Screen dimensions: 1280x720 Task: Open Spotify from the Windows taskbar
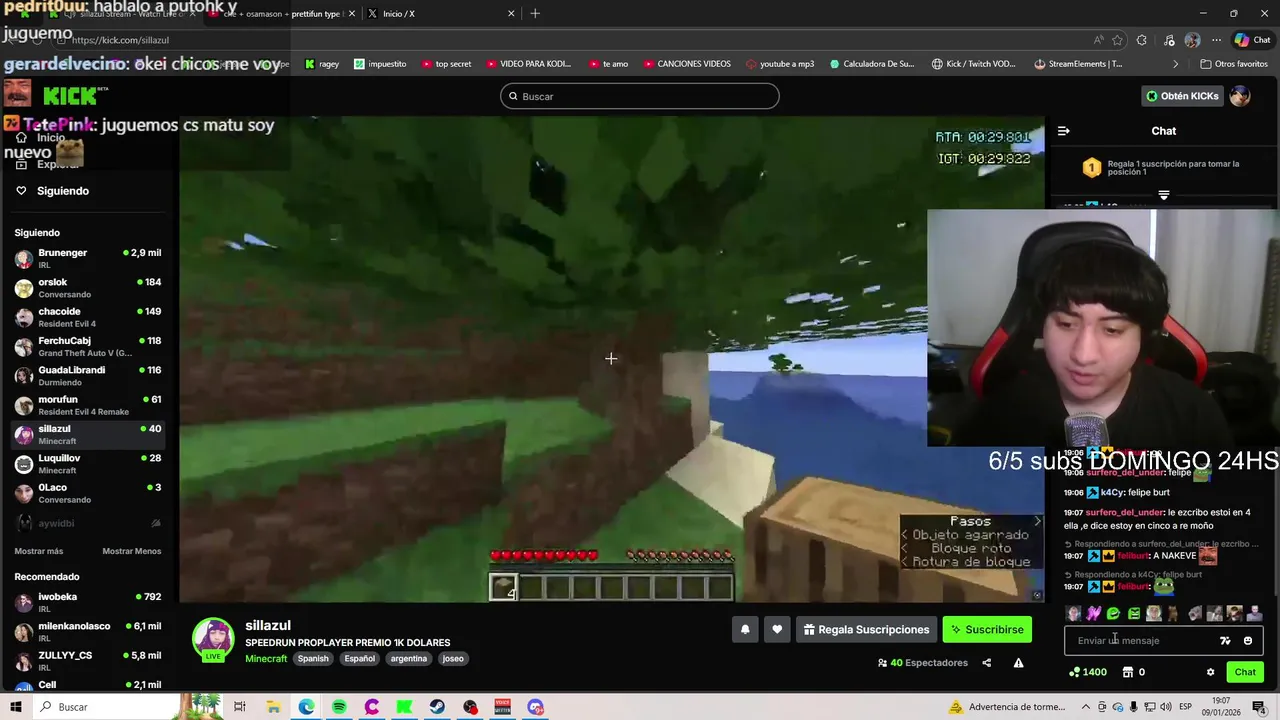[339, 707]
